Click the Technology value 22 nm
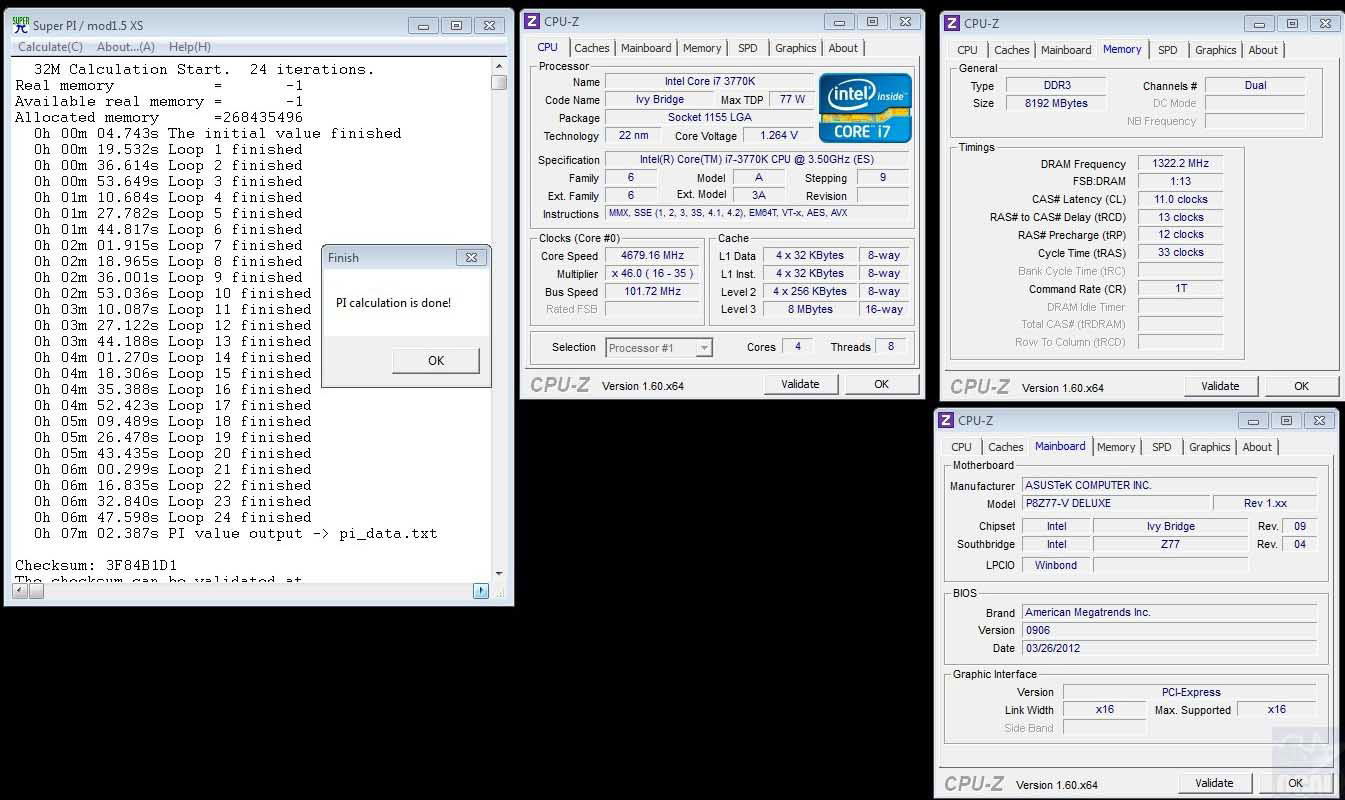 coord(633,136)
